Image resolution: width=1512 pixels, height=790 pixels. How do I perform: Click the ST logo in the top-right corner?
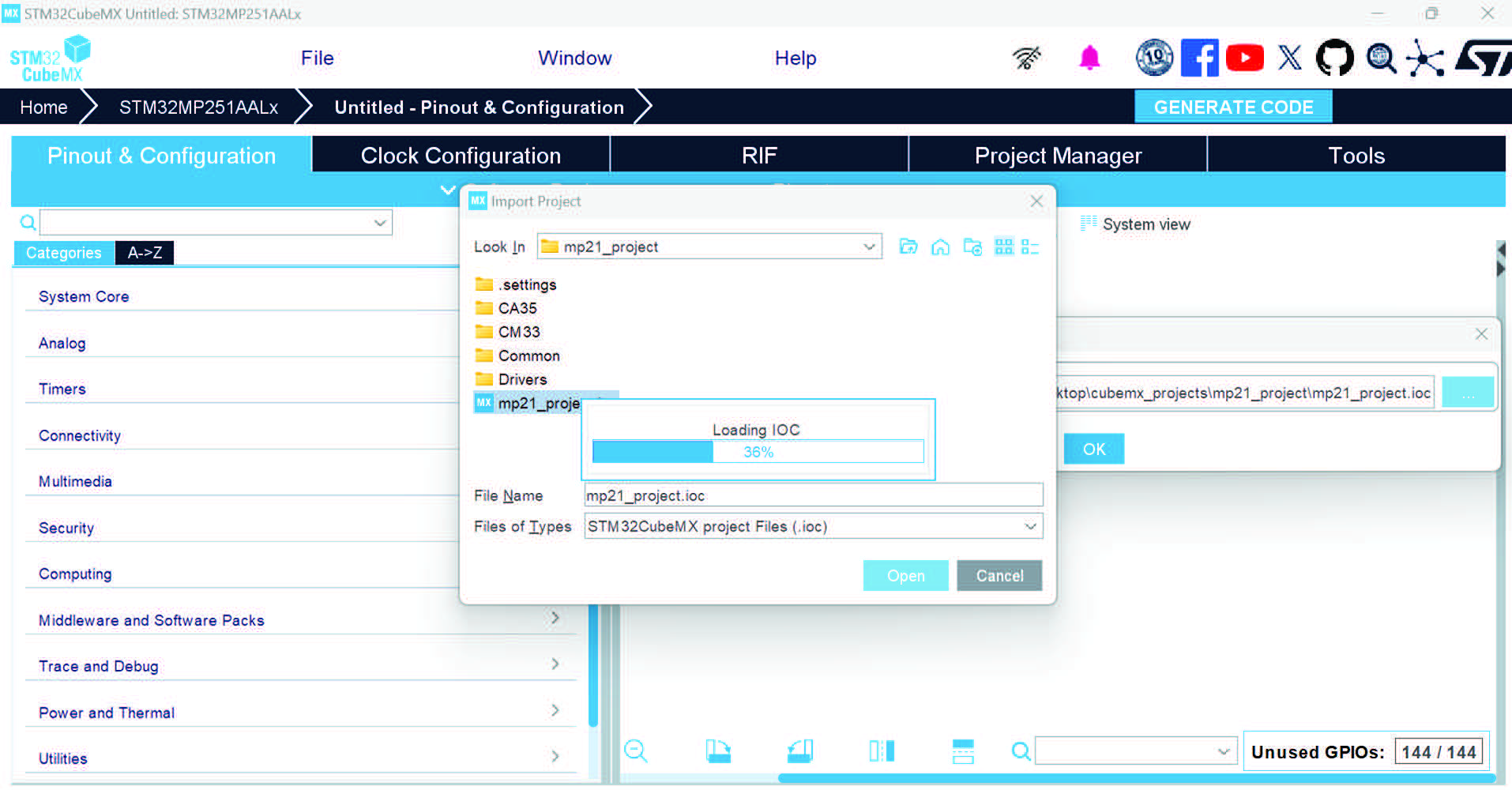click(1483, 58)
